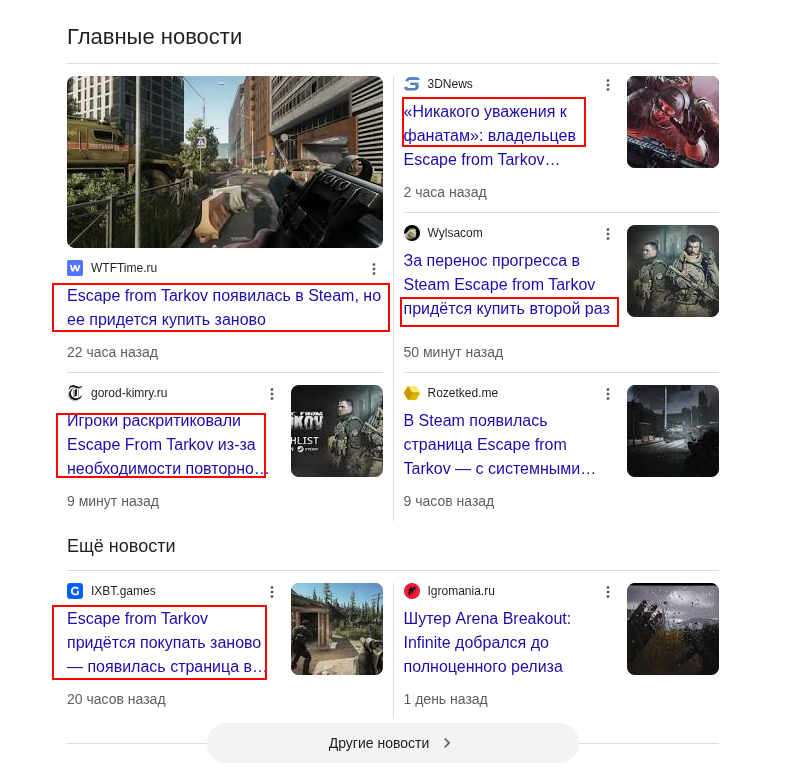The image size is (790, 776).
Task: Open options menu for 3DNews article
Action: 608,85
